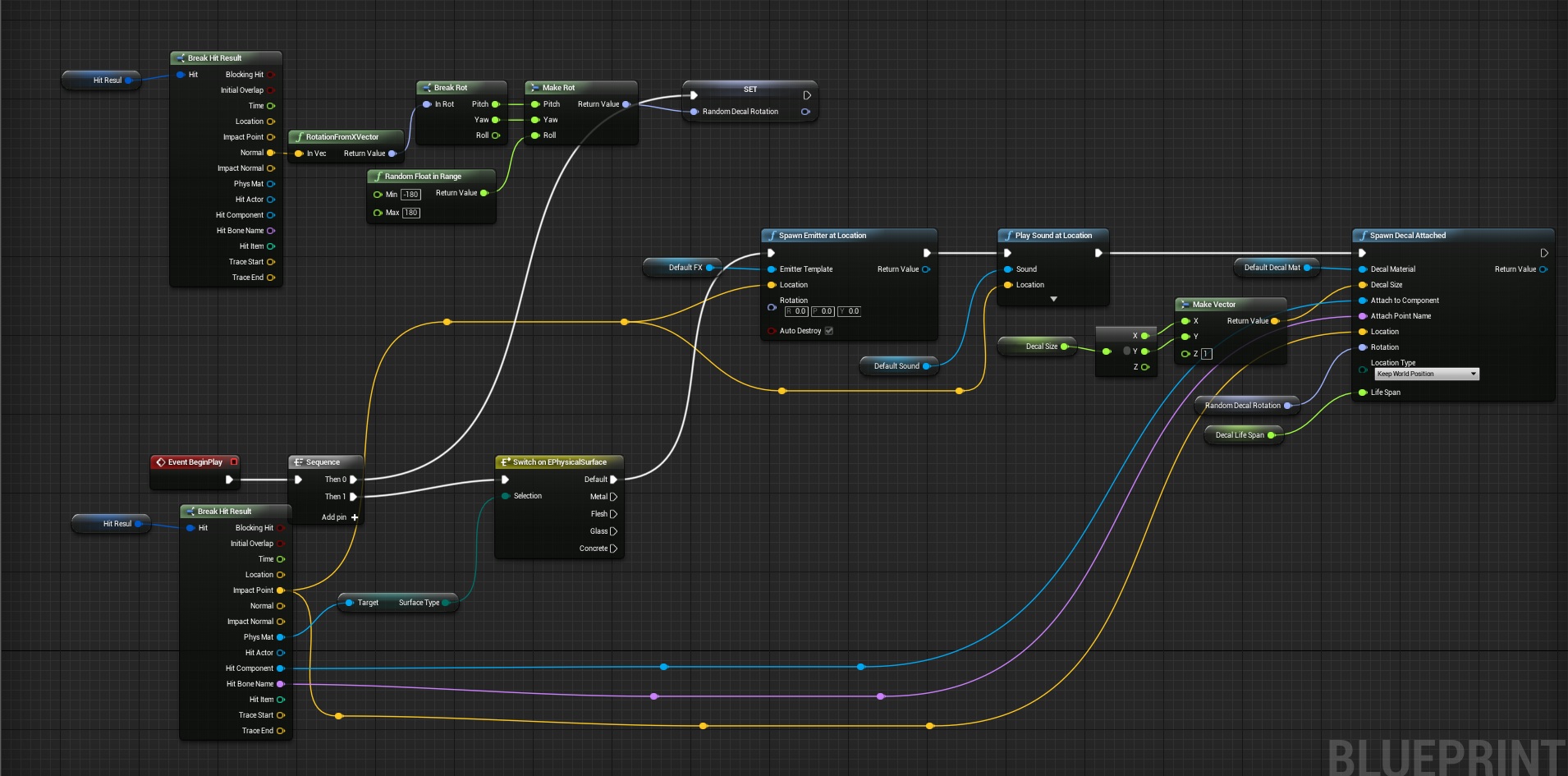This screenshot has height=776, width=1568.
Task: Click the Roll output pin on Break Rot
Action: coord(496,135)
